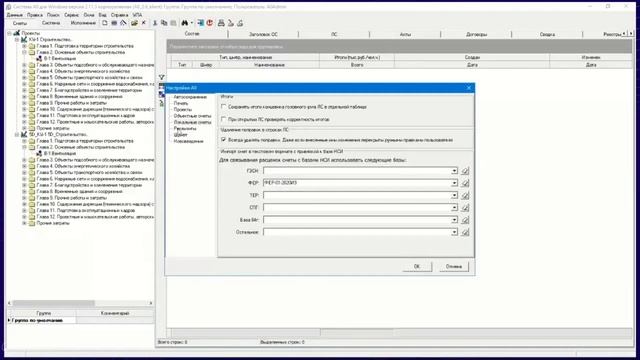Select Нововведения in settings category list
The width and height of the screenshot is (640, 360).
pyautogui.click(x=189, y=141)
